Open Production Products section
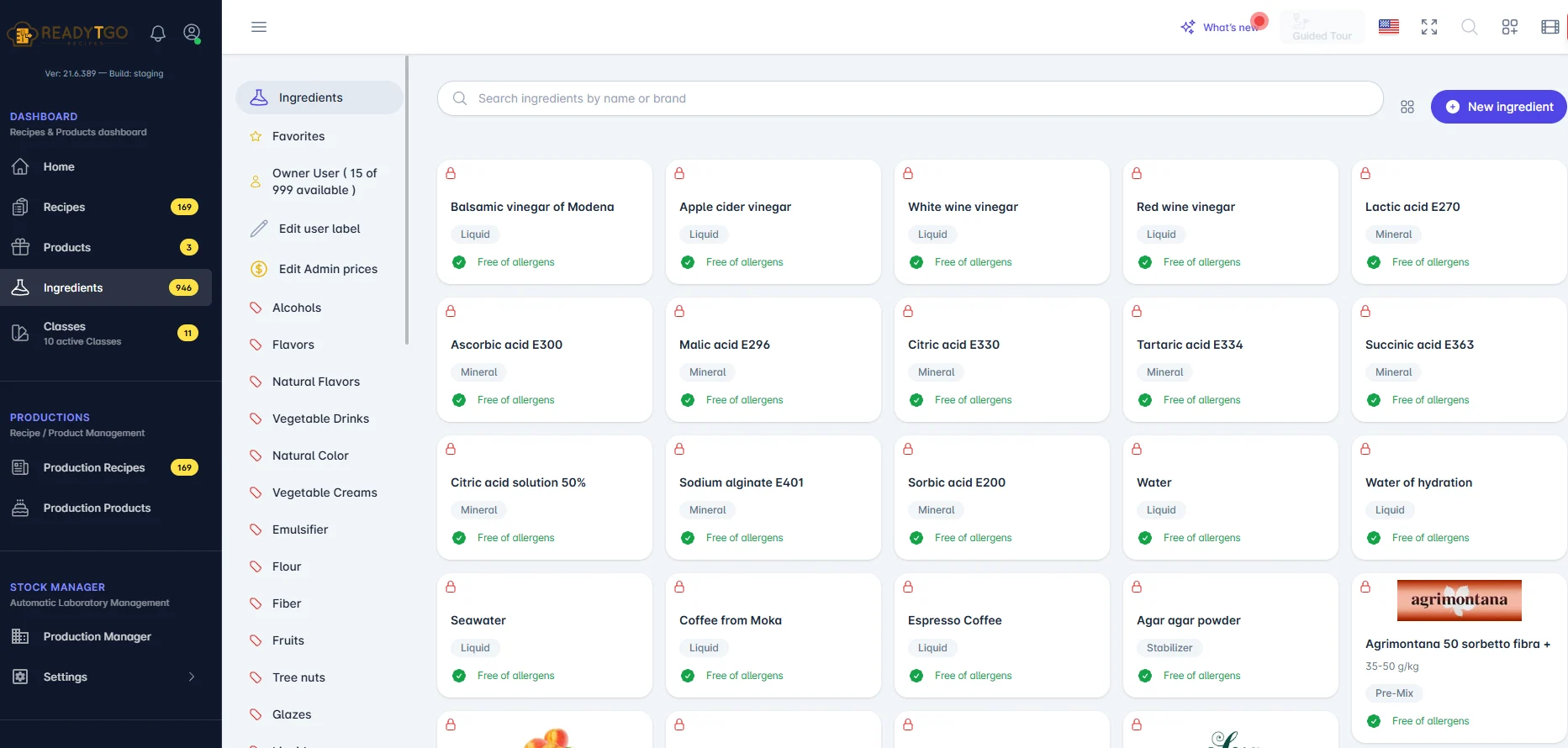1568x748 pixels. tap(106, 508)
